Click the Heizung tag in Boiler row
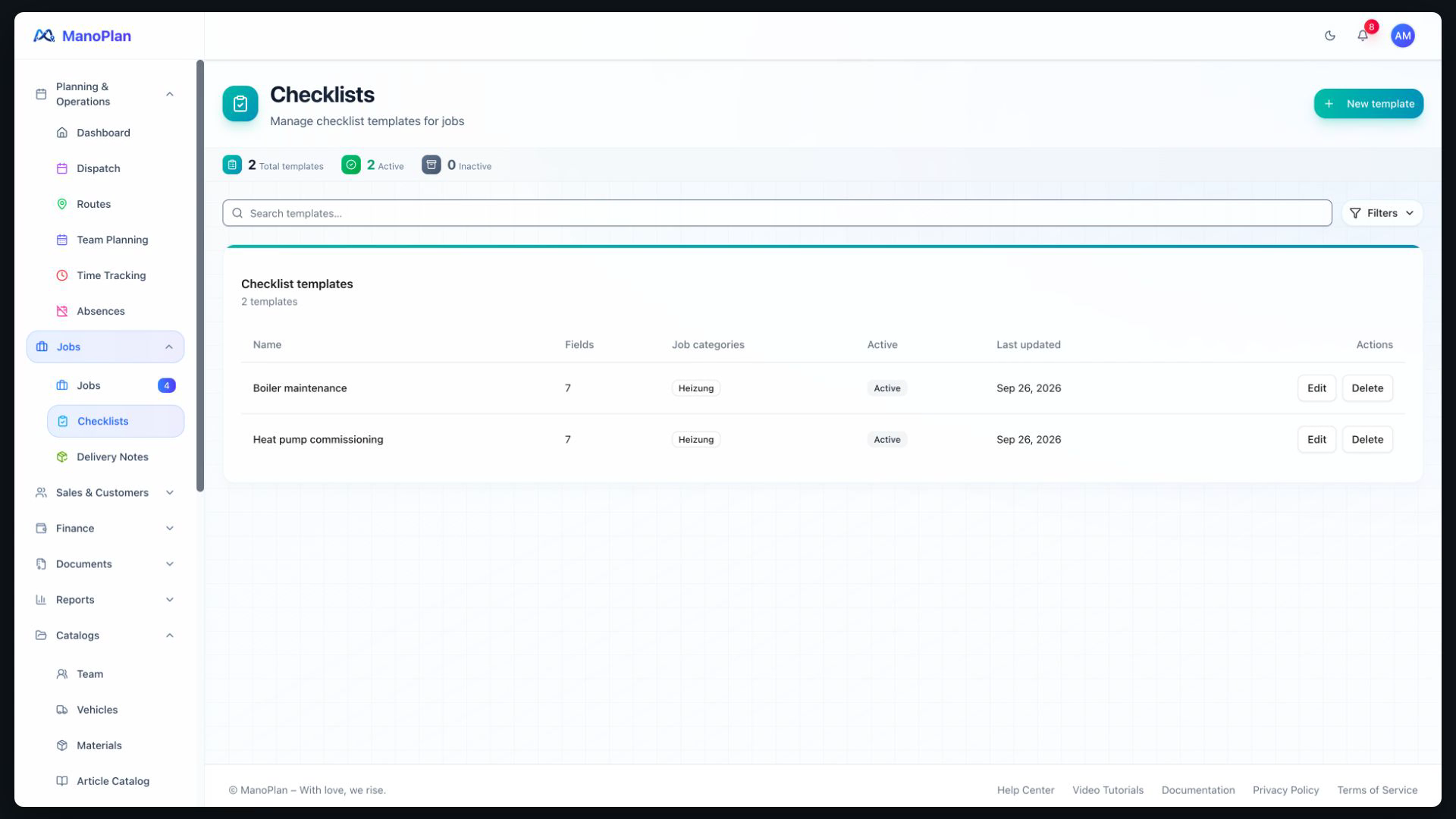Image resolution: width=1456 pixels, height=819 pixels. tap(695, 388)
